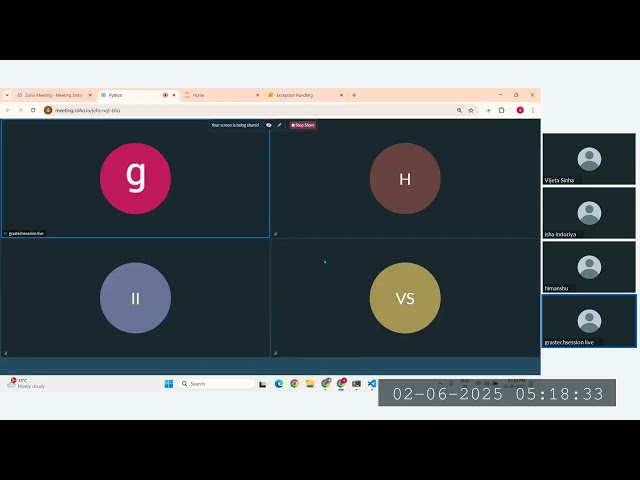Open Task View from taskbar
This screenshot has height=480, width=640.
click(x=263, y=384)
